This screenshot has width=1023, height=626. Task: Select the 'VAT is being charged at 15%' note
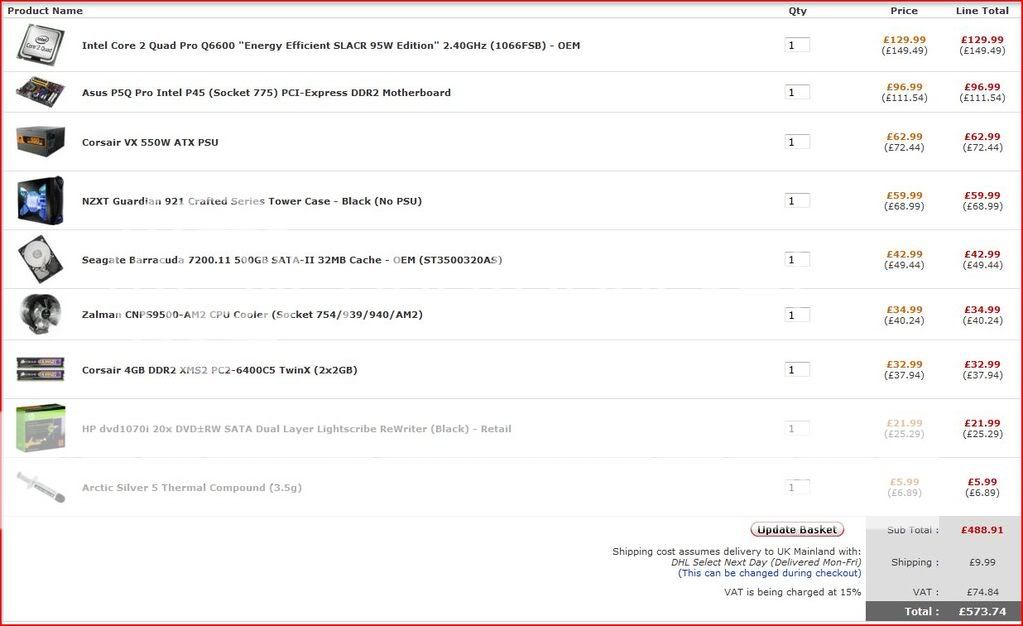pos(792,592)
